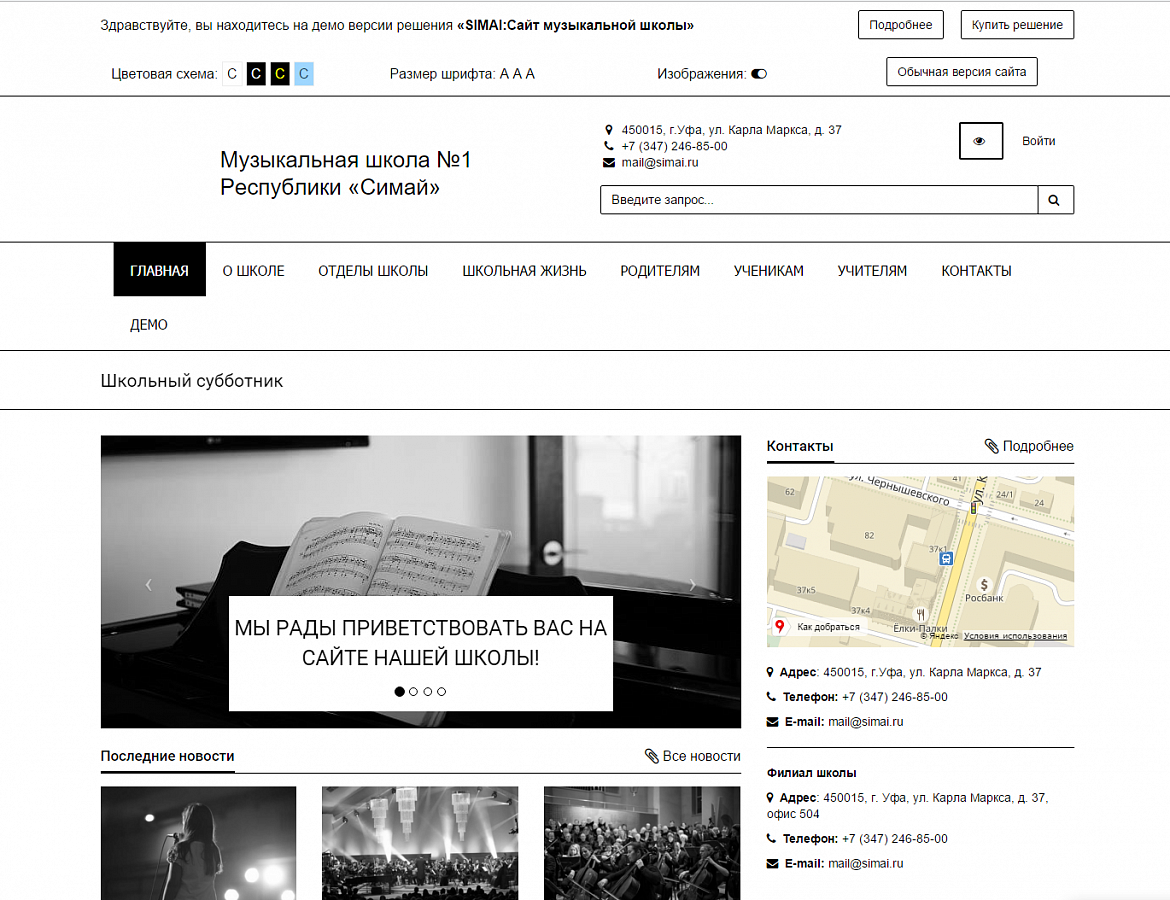This screenshot has height=900, width=1170.
Task: Open the ШКОЛЬНАЯ ЖИЗНЬ menu tab
Action: 525,270
